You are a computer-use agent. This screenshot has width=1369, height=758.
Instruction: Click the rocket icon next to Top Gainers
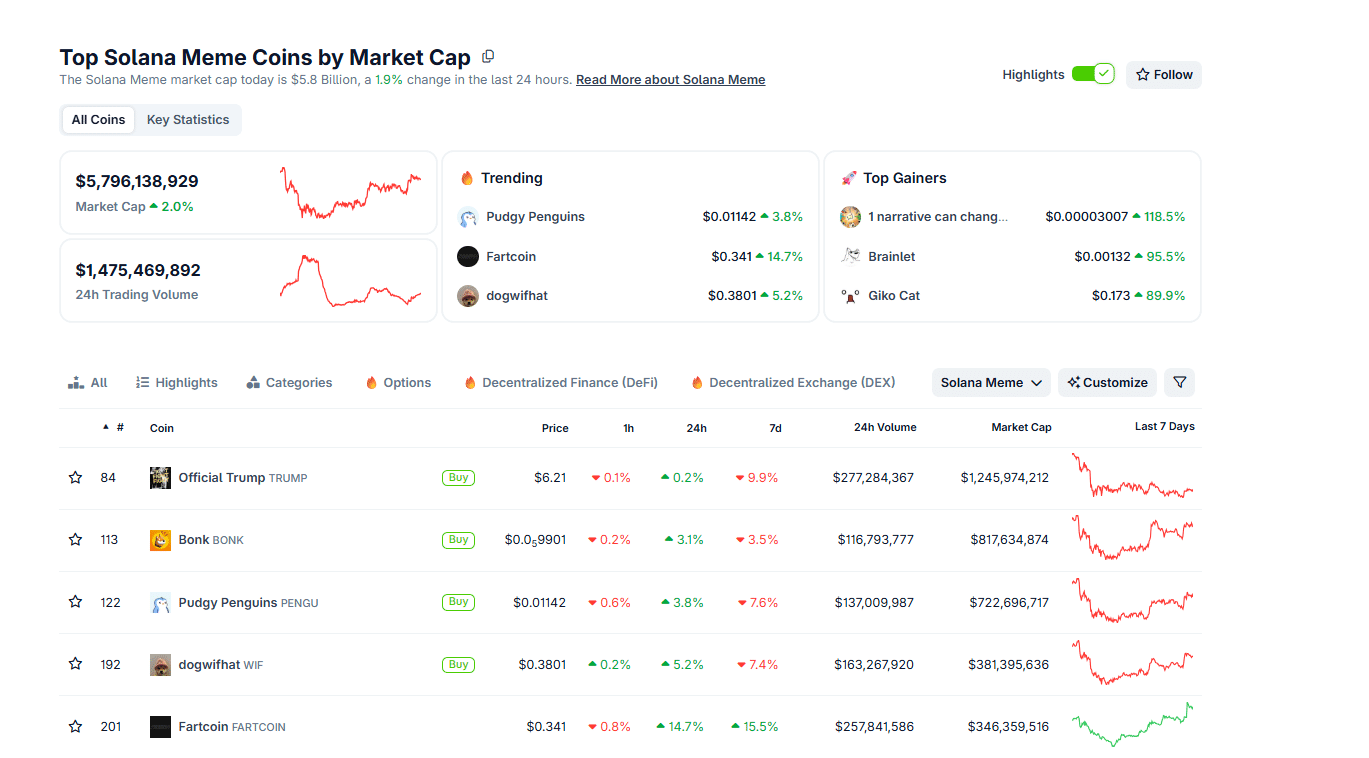[x=848, y=177]
